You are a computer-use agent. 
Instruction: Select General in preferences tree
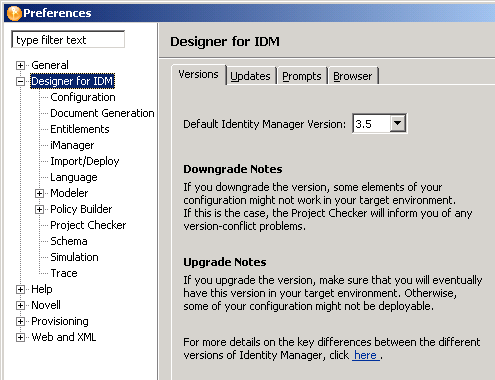click(50, 65)
